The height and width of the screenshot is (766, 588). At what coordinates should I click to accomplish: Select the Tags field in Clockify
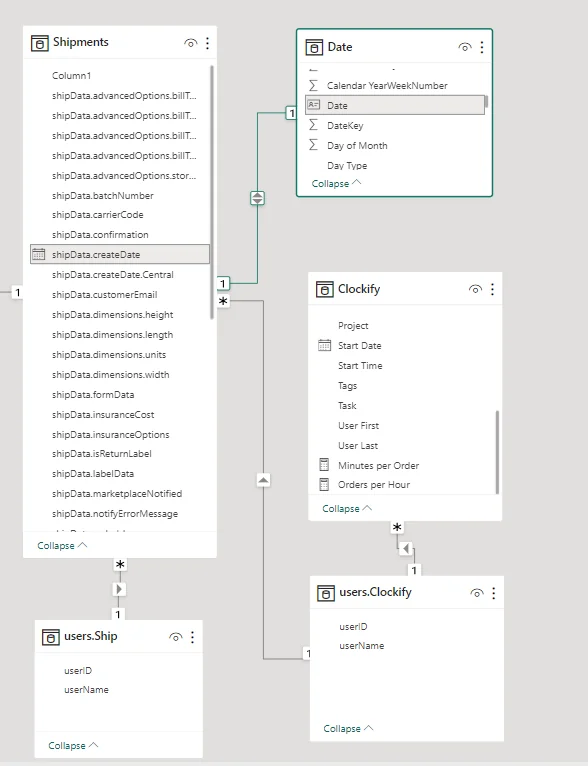click(347, 386)
